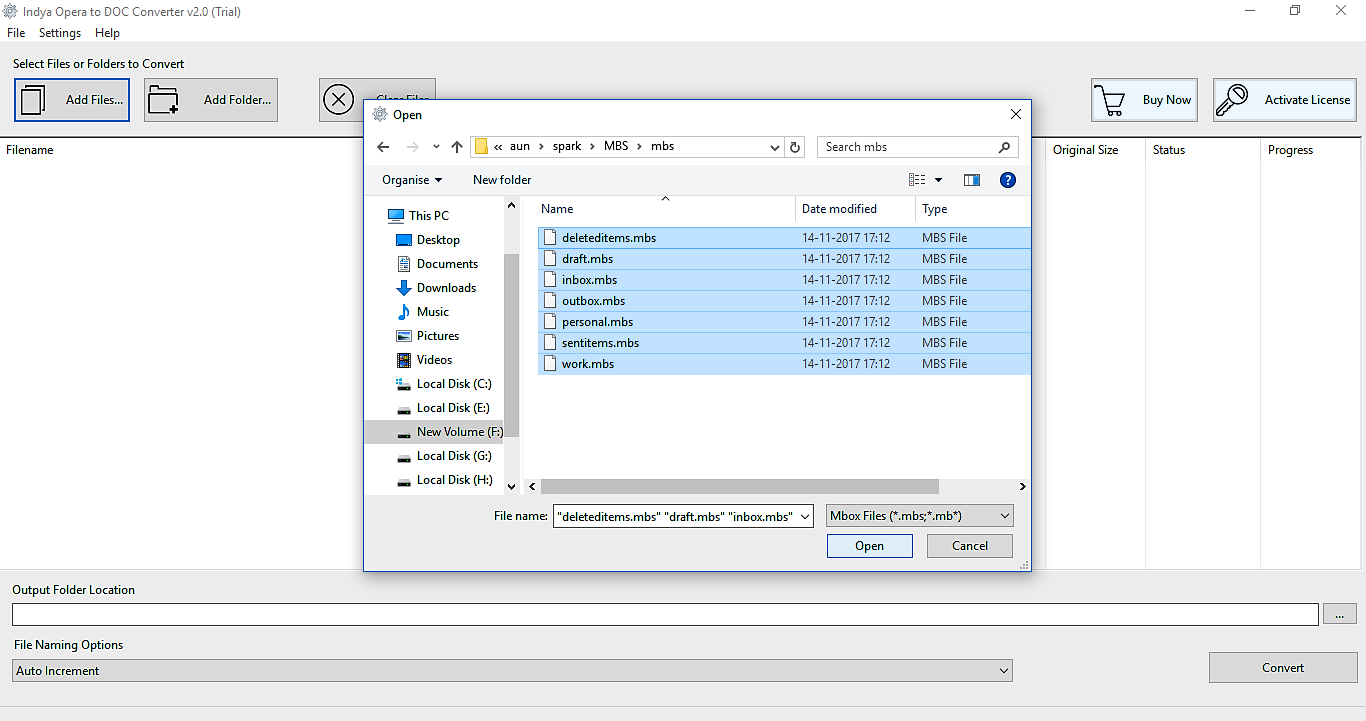Expand the File name history dropdown
The height and width of the screenshot is (721, 1366).
click(806, 516)
